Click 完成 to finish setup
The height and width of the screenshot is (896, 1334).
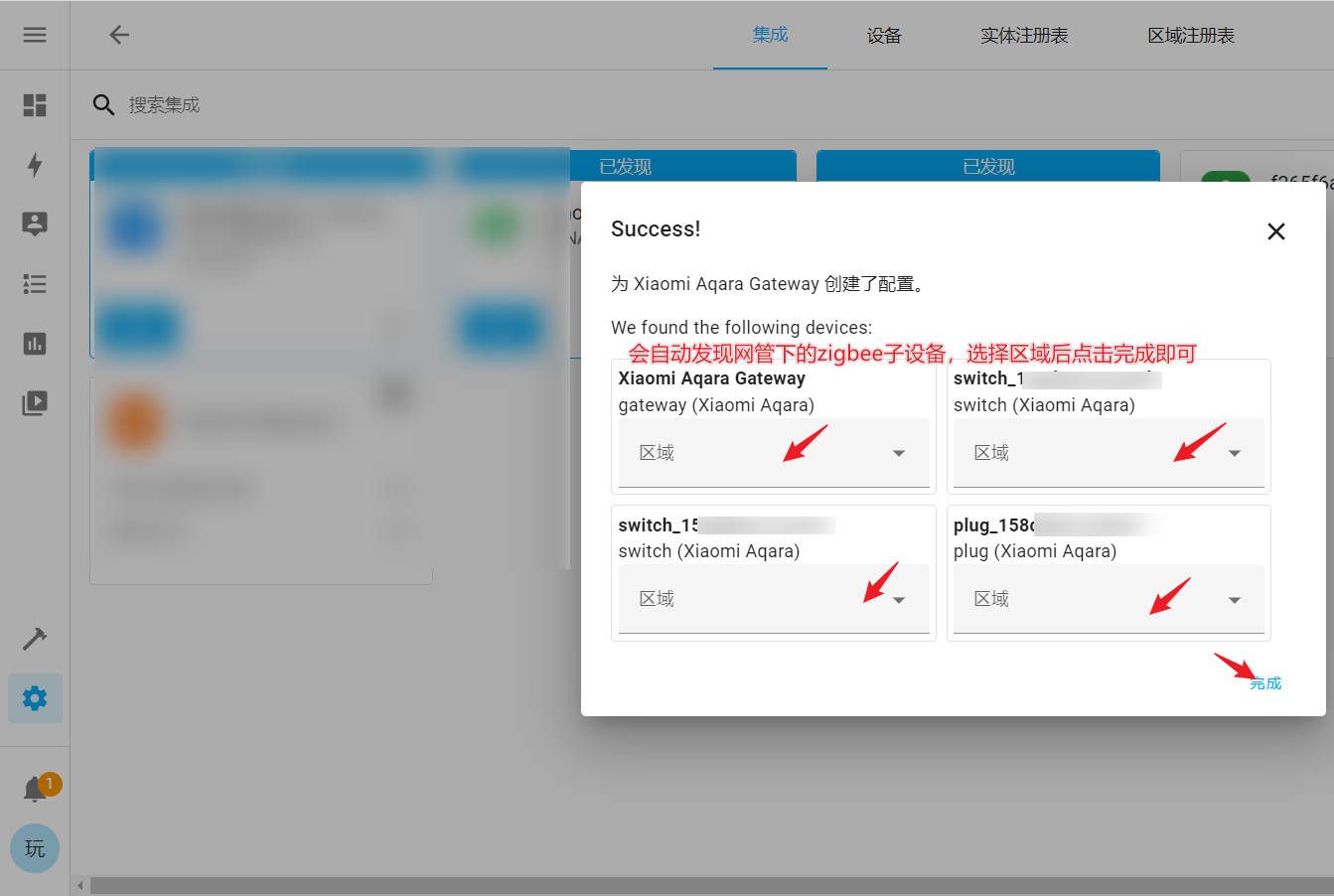pyautogui.click(x=1265, y=683)
